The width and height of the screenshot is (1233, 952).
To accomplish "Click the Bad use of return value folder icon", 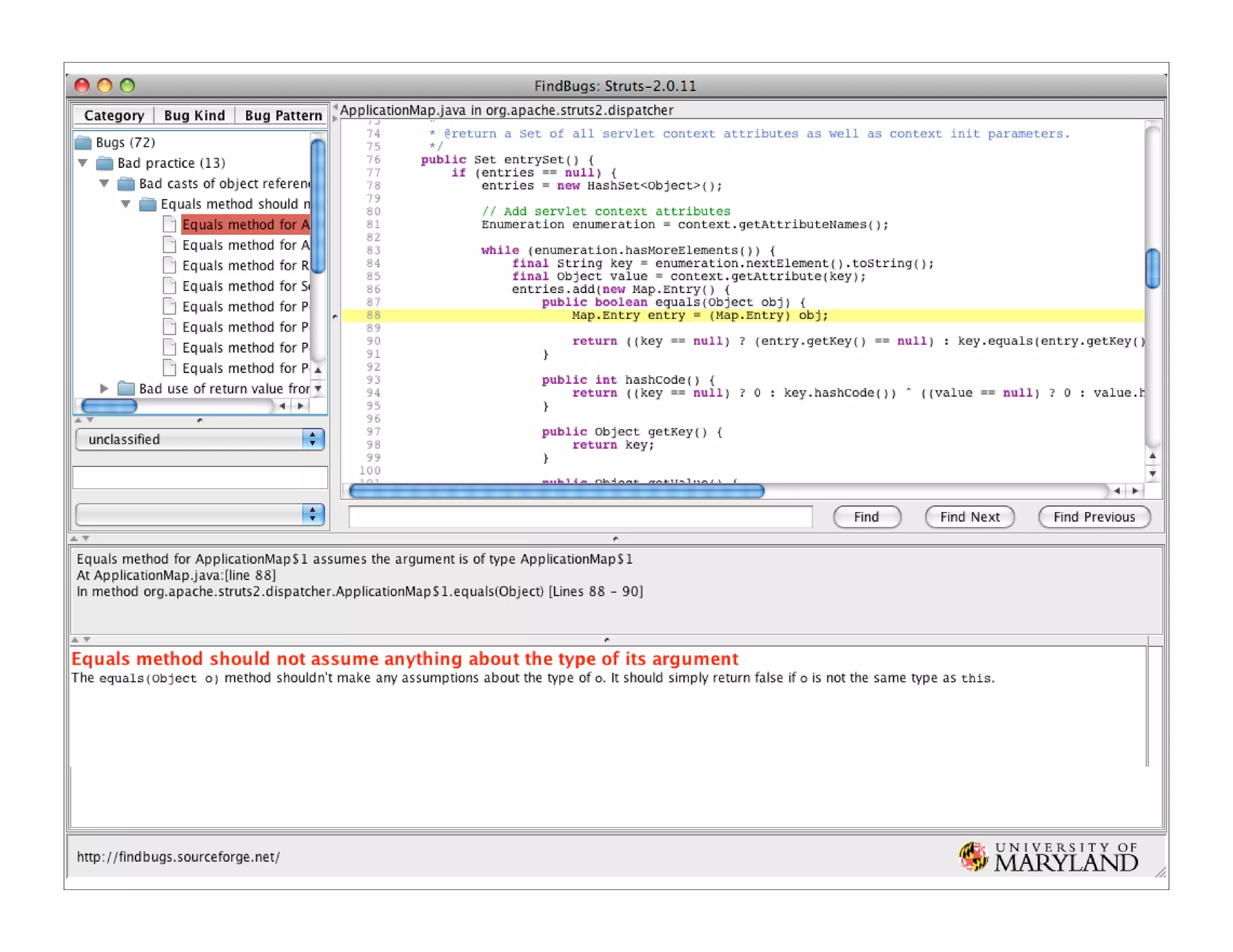I will 126,389.
